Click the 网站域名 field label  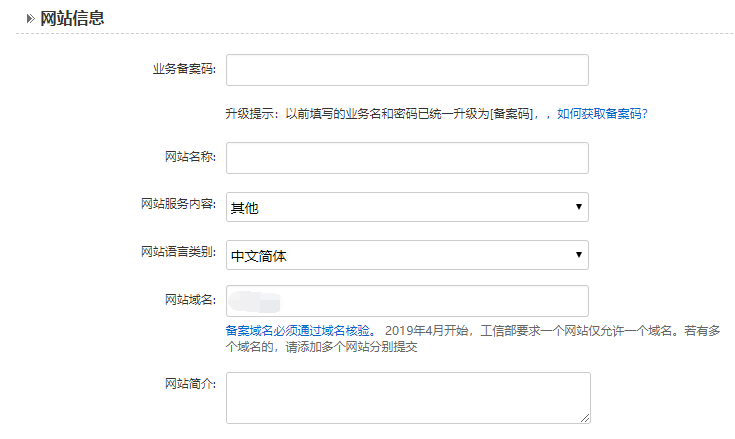click(x=189, y=299)
